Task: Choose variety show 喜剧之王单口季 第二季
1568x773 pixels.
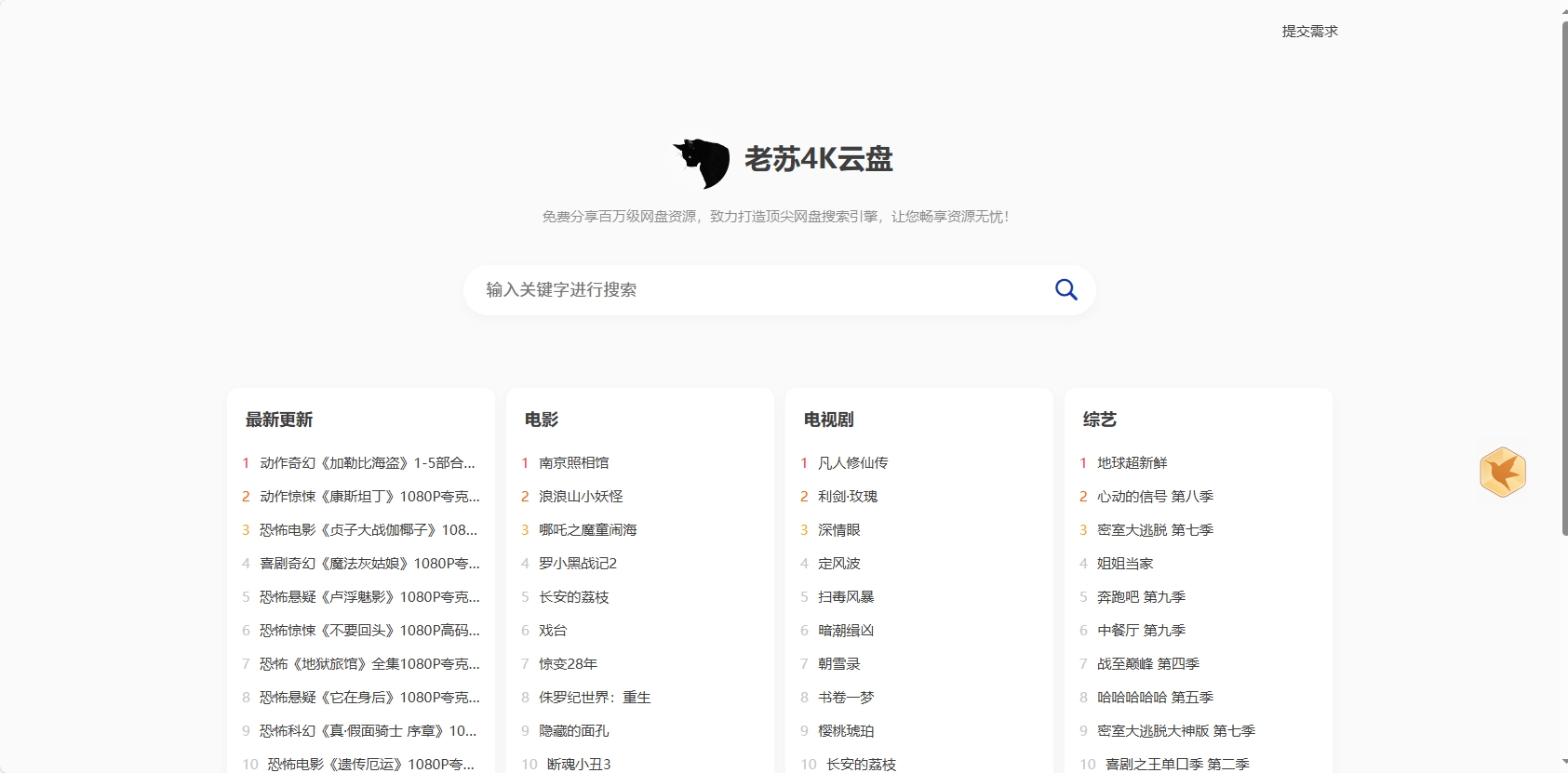Action: 1177,764
